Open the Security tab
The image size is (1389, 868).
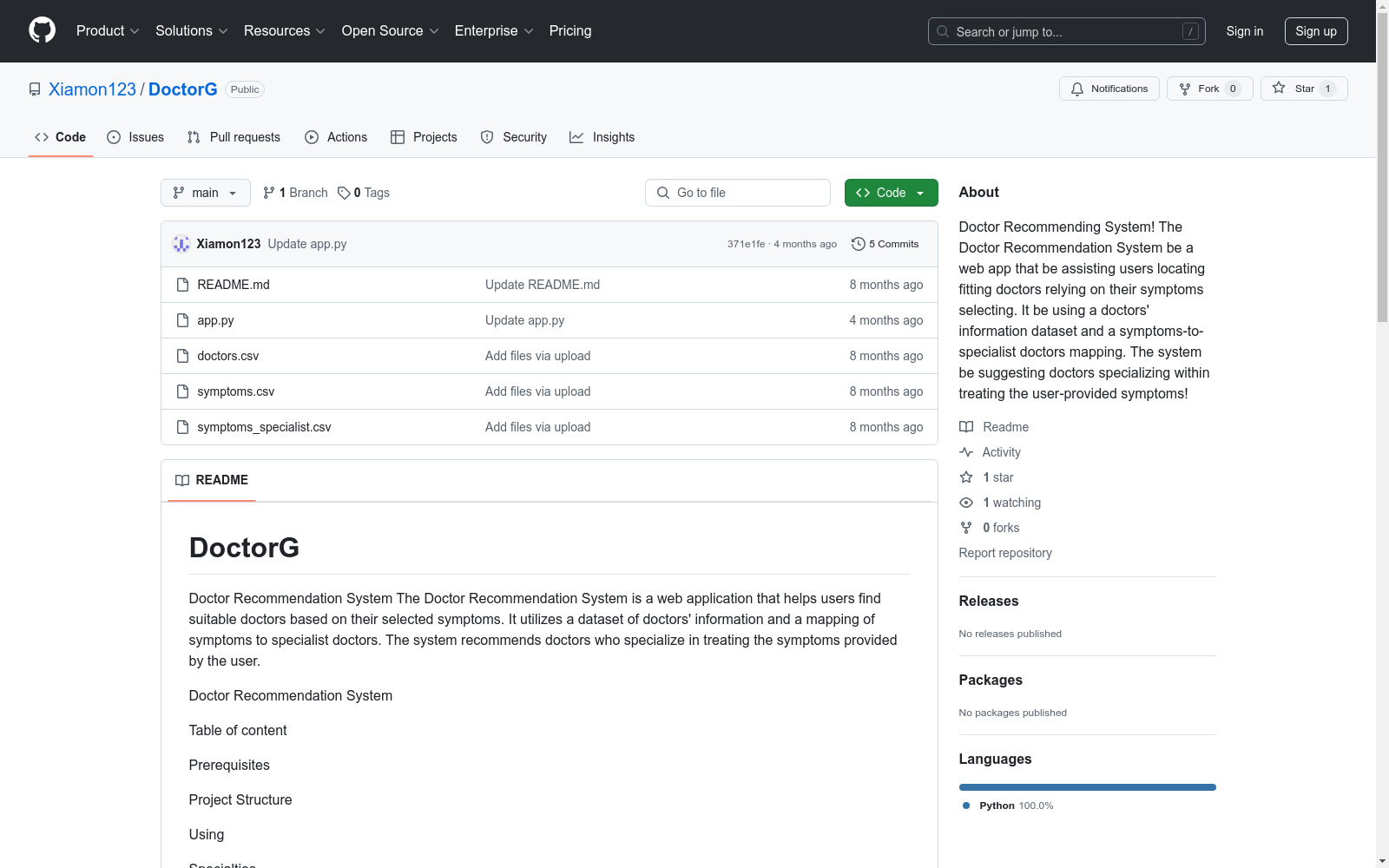click(514, 137)
